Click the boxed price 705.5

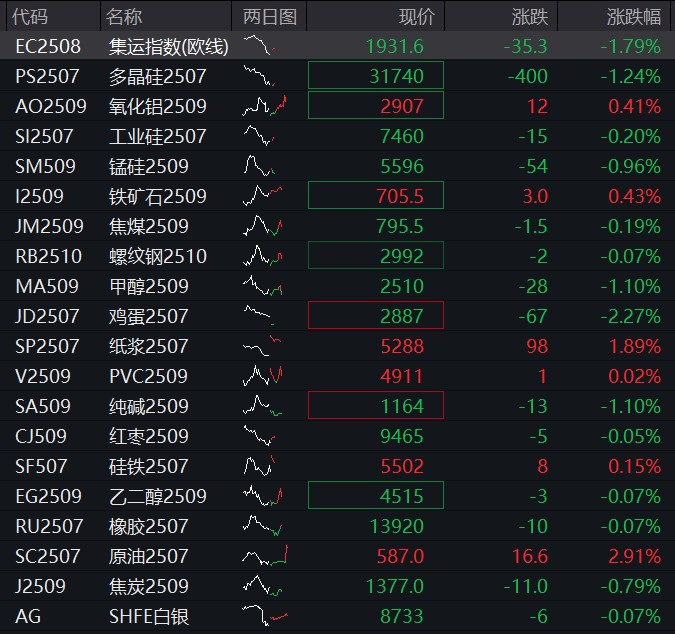(376, 195)
